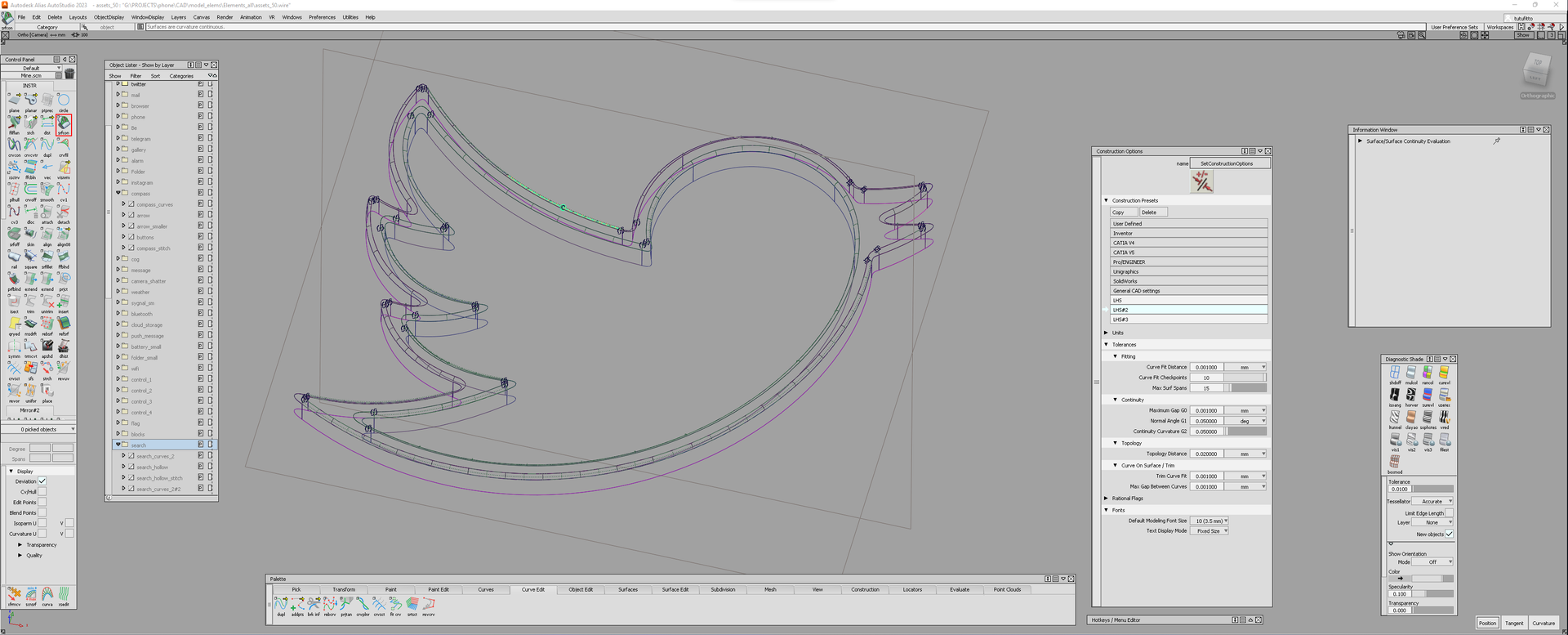Apply clayao clay shading
1568x635 pixels.
click(x=1411, y=419)
